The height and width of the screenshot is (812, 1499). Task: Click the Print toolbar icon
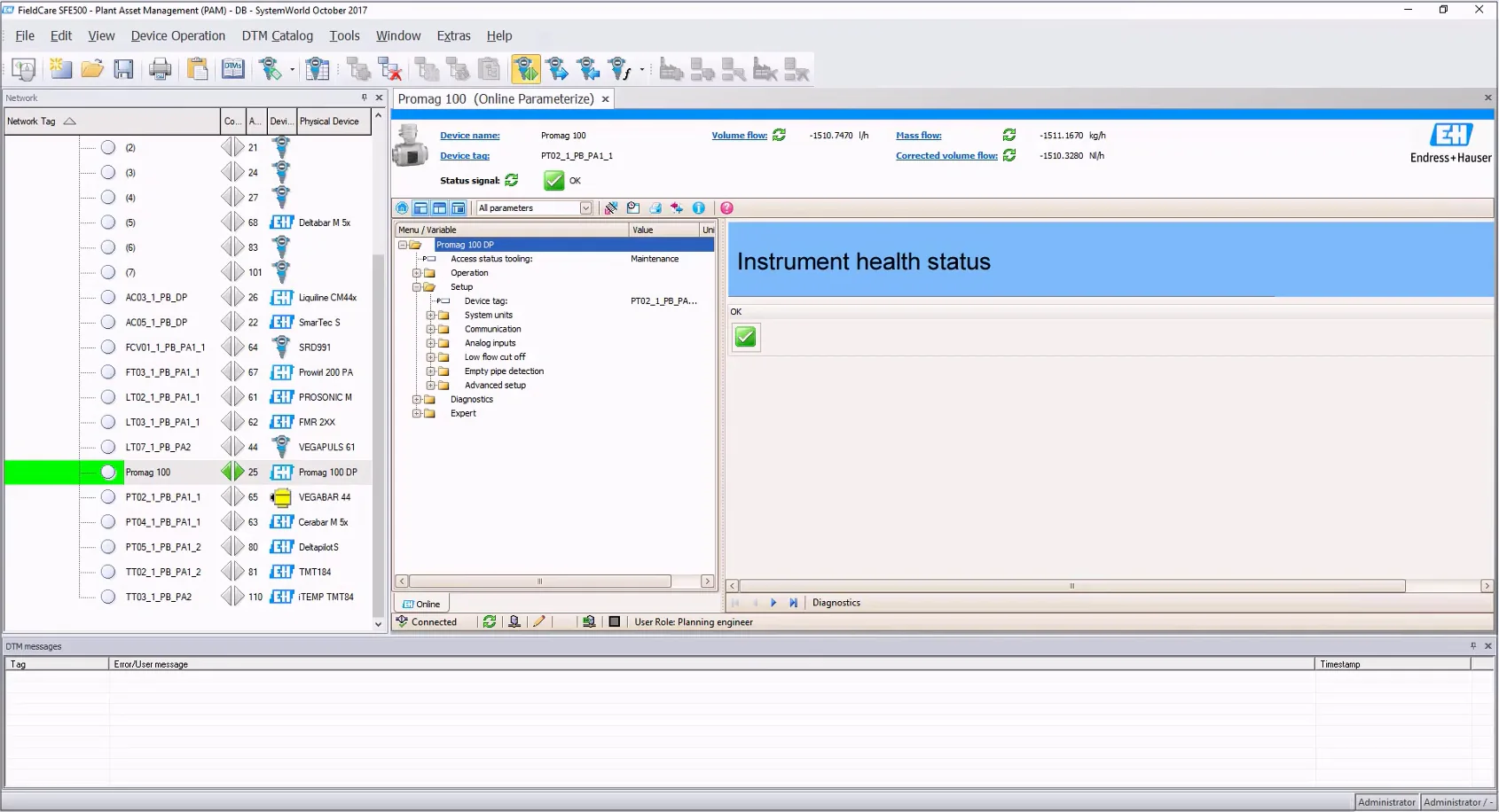[161, 68]
